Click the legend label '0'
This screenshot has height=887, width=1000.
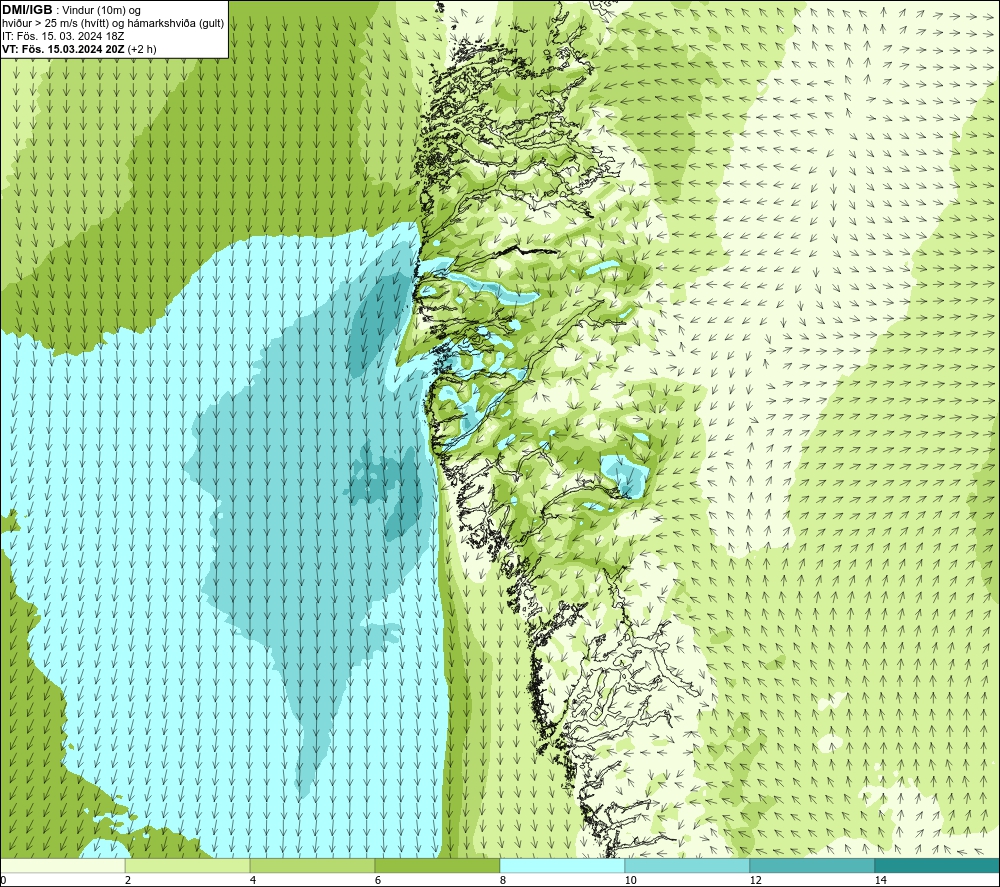pyautogui.click(x=3, y=880)
